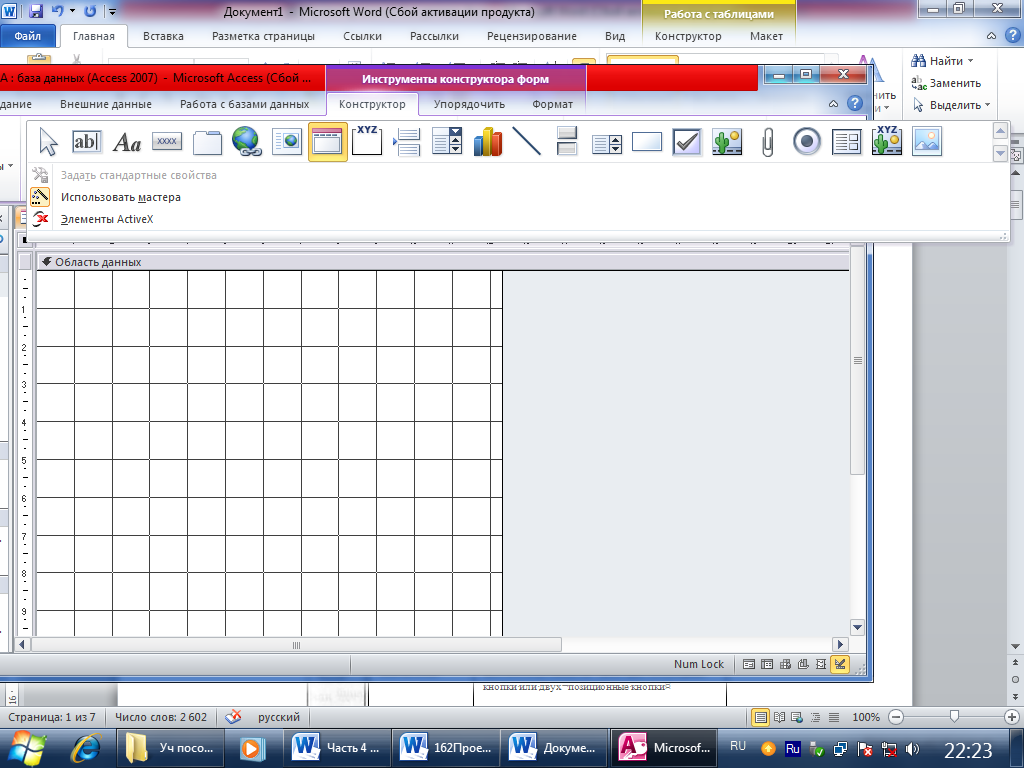1024x768 pixels.
Task: Choose the Button control (xxxx)
Action: [167, 142]
